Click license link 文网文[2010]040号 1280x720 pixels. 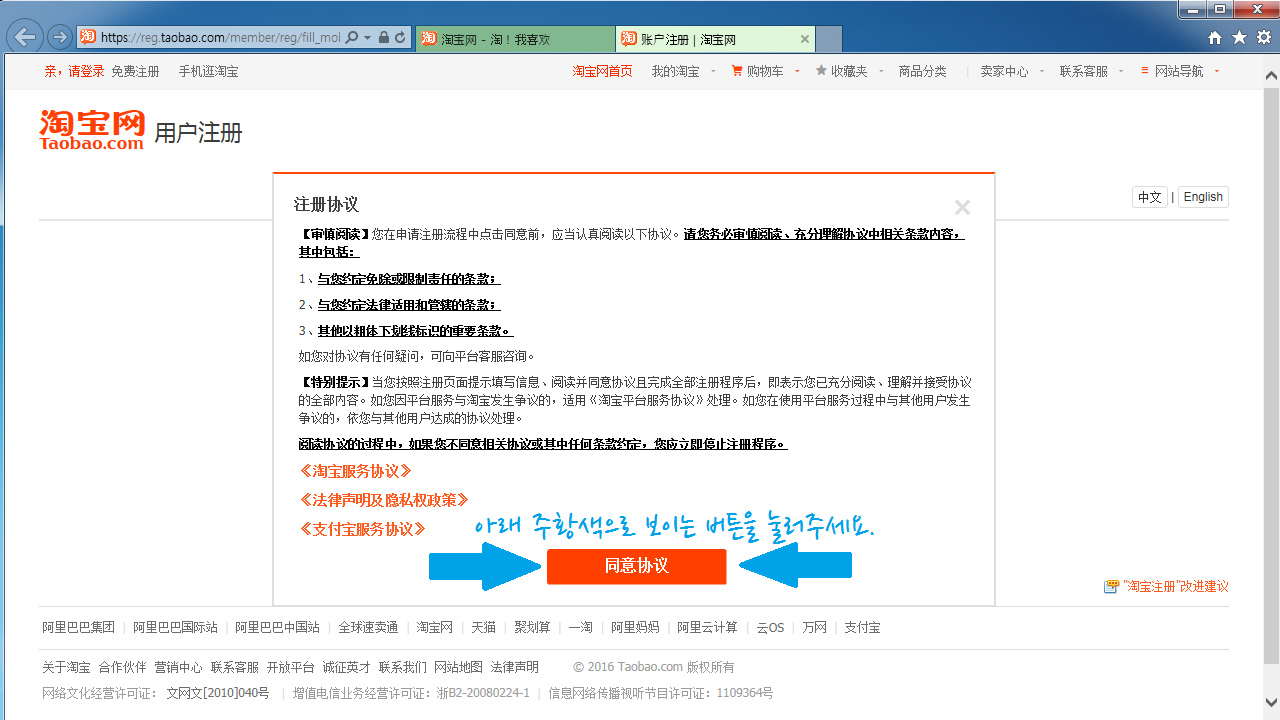[x=217, y=693]
